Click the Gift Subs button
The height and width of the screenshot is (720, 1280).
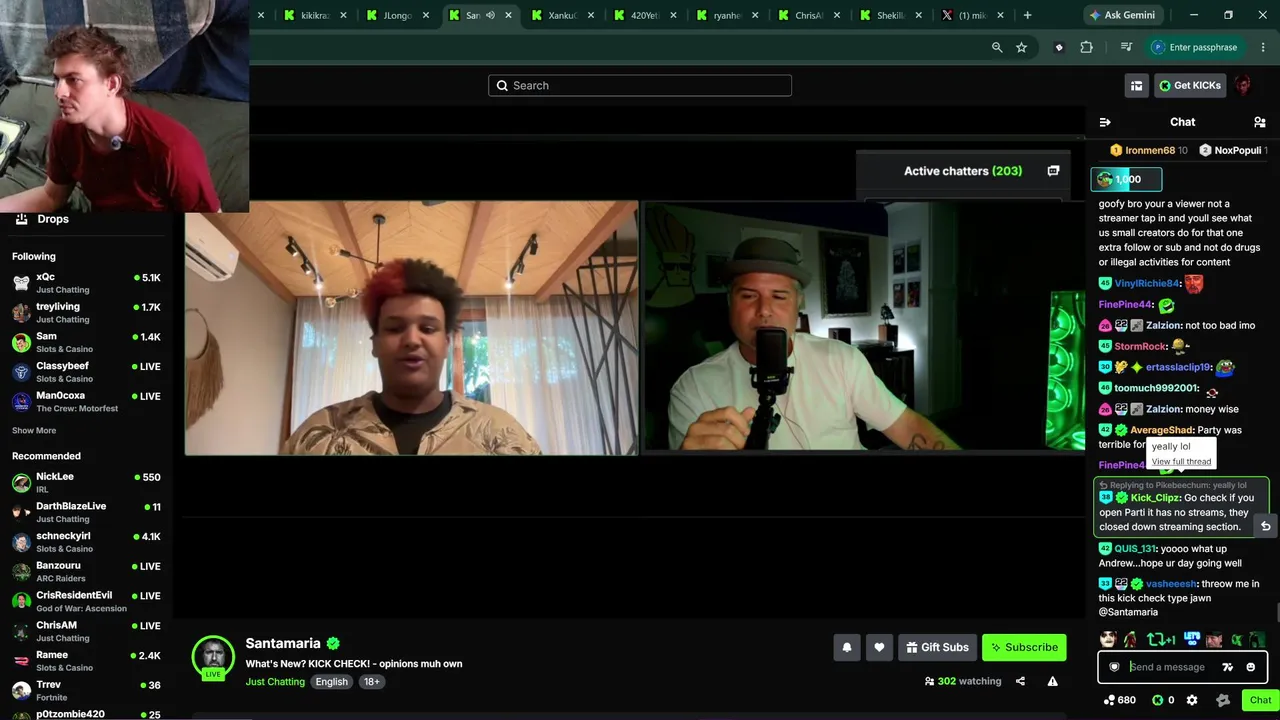tap(937, 647)
